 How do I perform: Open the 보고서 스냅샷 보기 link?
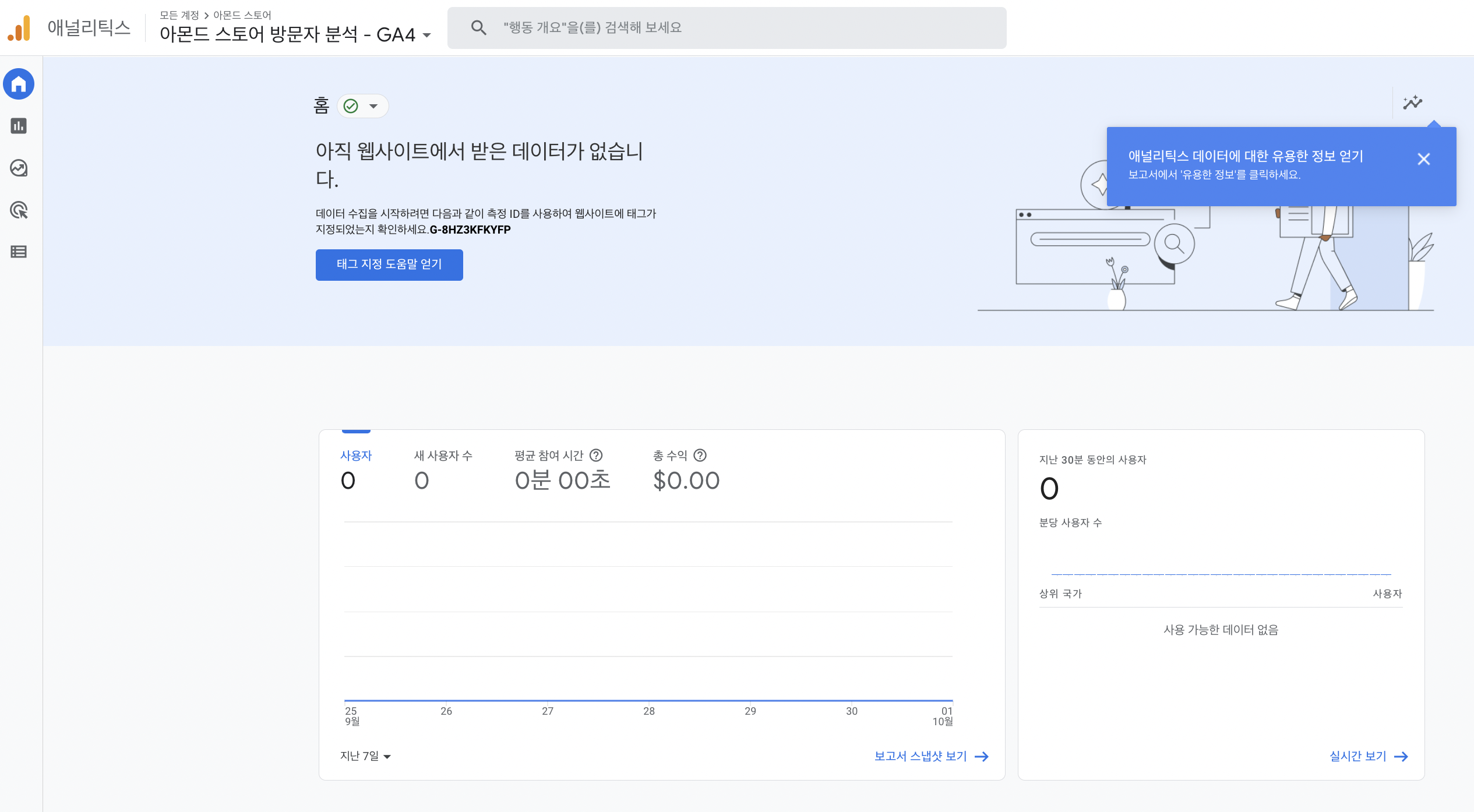click(x=930, y=756)
